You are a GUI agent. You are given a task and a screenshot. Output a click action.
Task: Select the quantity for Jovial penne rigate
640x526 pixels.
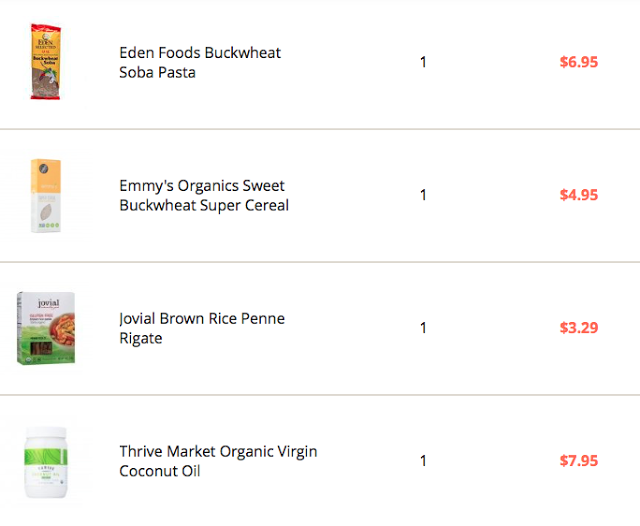423,328
